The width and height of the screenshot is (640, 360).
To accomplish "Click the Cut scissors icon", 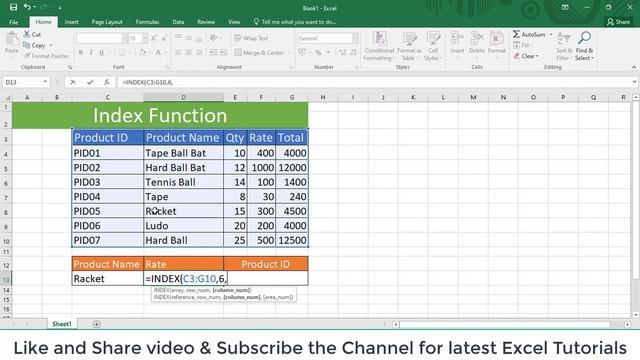I will [27, 34].
